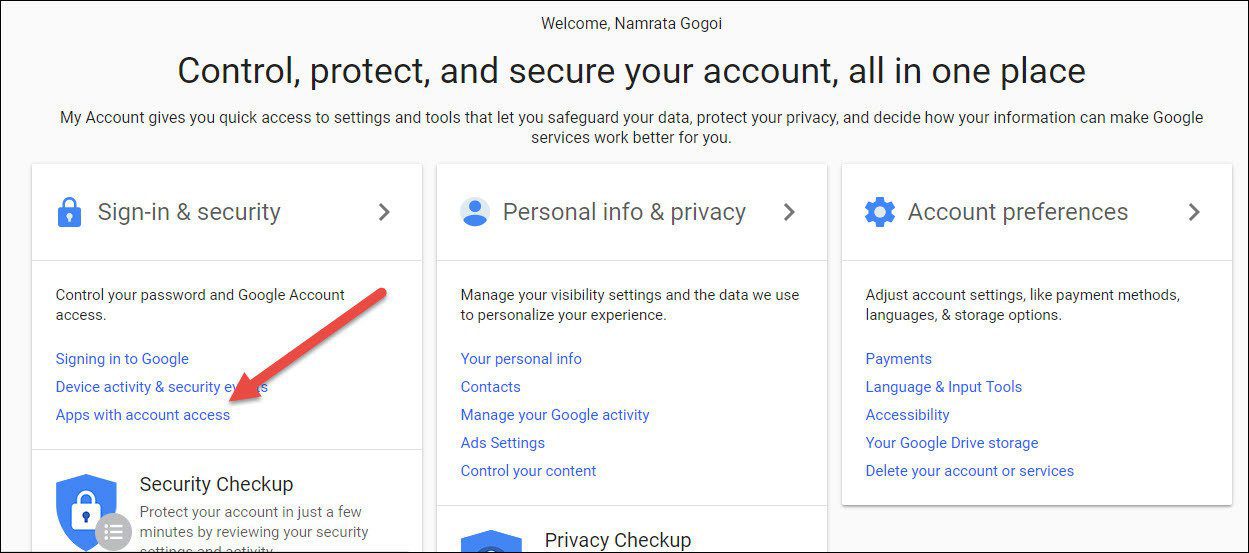Click the Security Checkup shield icon
The image size is (1249, 553).
(x=88, y=511)
